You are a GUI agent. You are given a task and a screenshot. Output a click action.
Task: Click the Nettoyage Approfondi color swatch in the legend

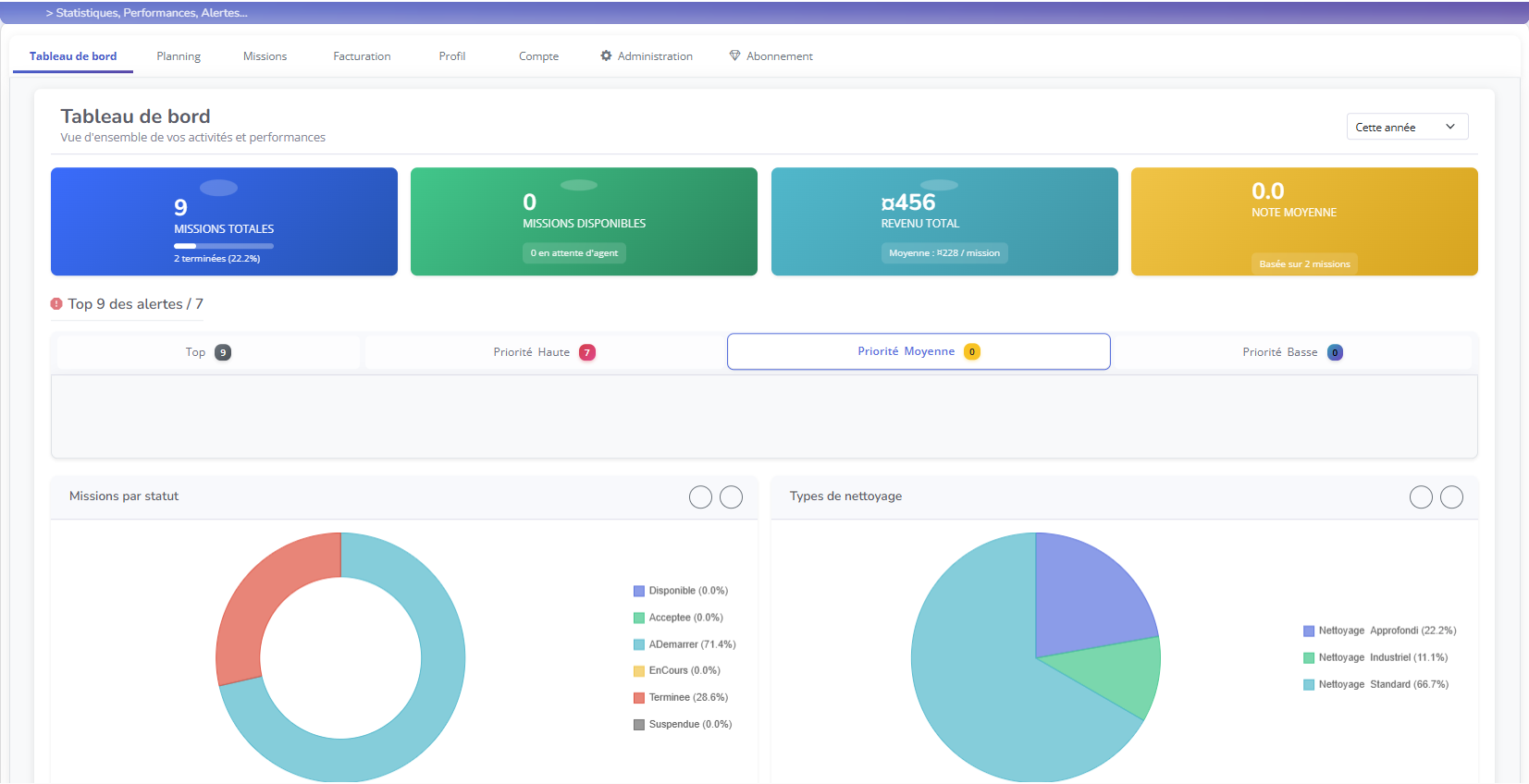(1309, 631)
